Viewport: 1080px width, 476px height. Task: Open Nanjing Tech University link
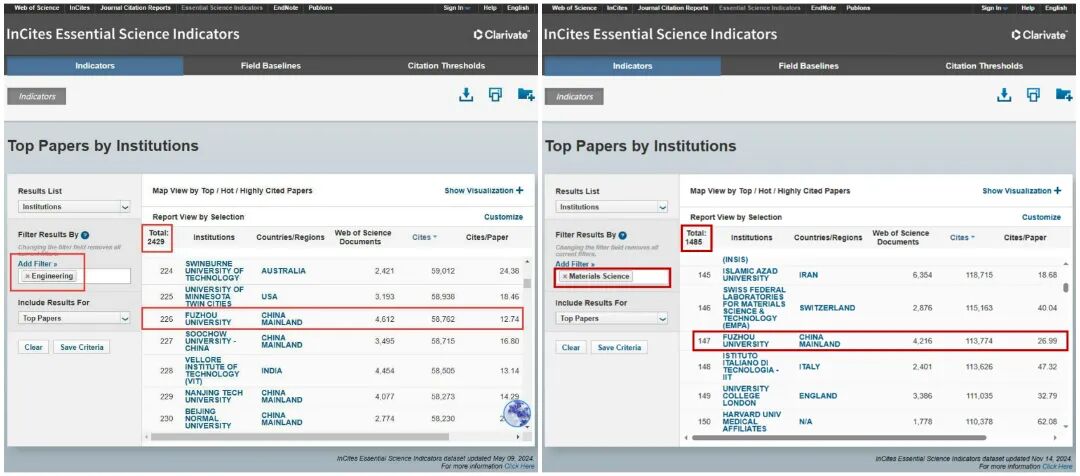point(214,396)
